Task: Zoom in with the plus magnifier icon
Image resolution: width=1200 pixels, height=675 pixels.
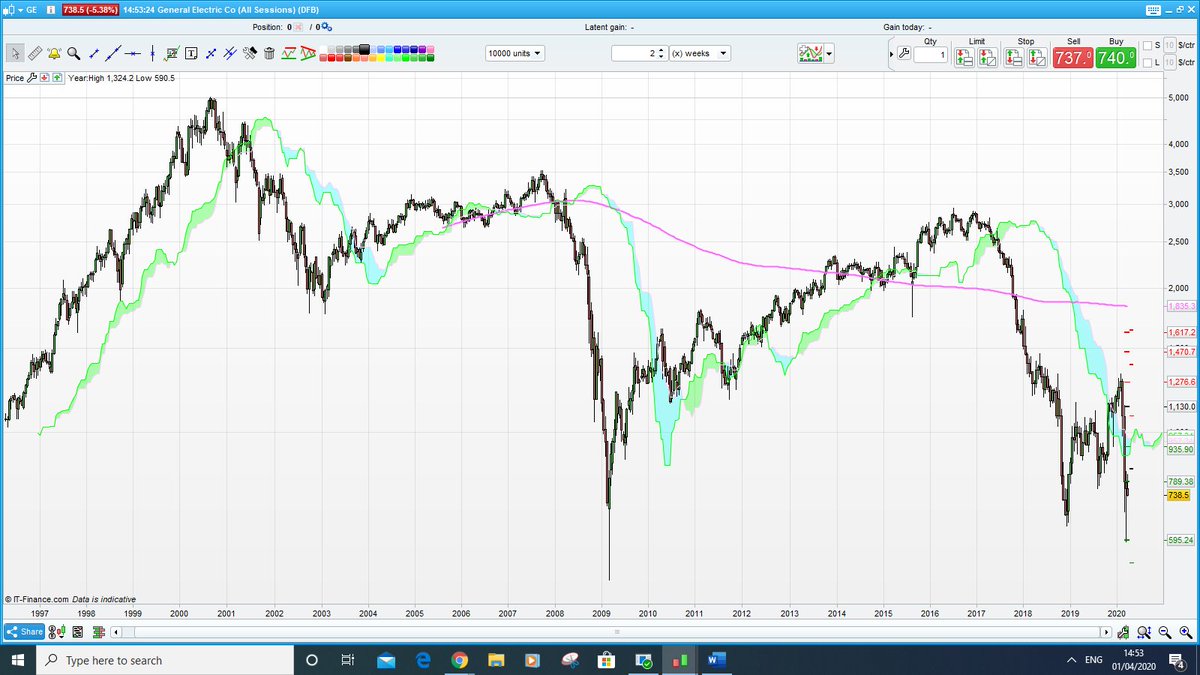Action: tap(1186, 632)
